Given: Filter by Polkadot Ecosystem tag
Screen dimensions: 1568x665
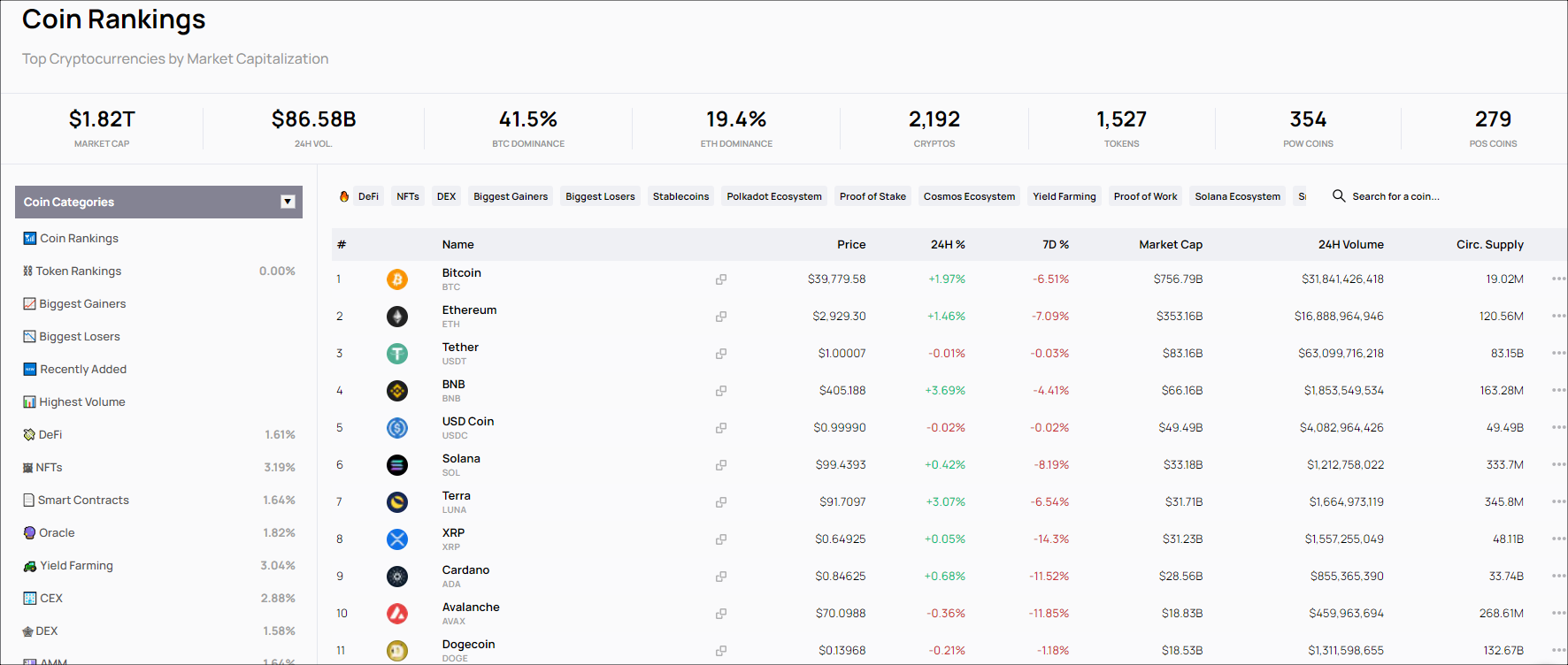Looking at the screenshot, I should tap(774, 196).
